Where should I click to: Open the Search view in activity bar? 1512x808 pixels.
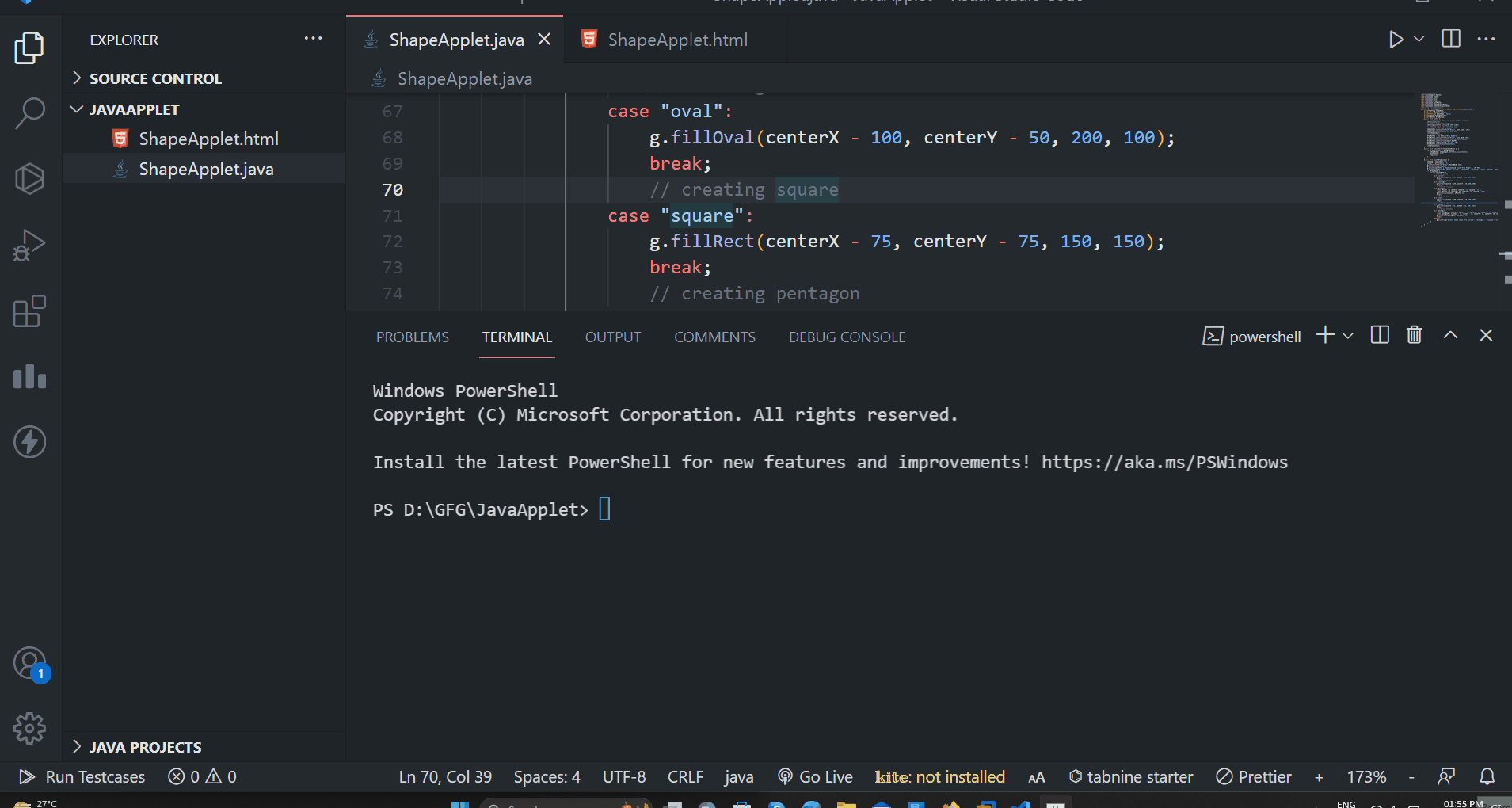30,113
